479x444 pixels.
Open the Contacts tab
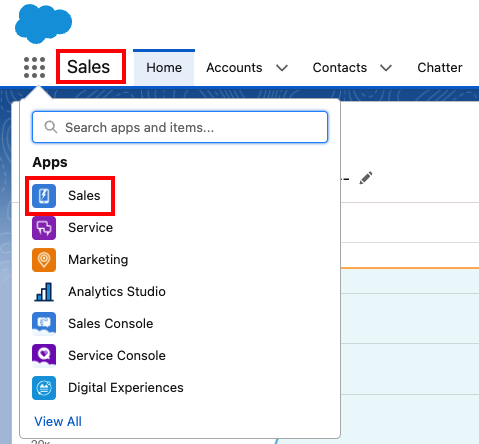(340, 68)
